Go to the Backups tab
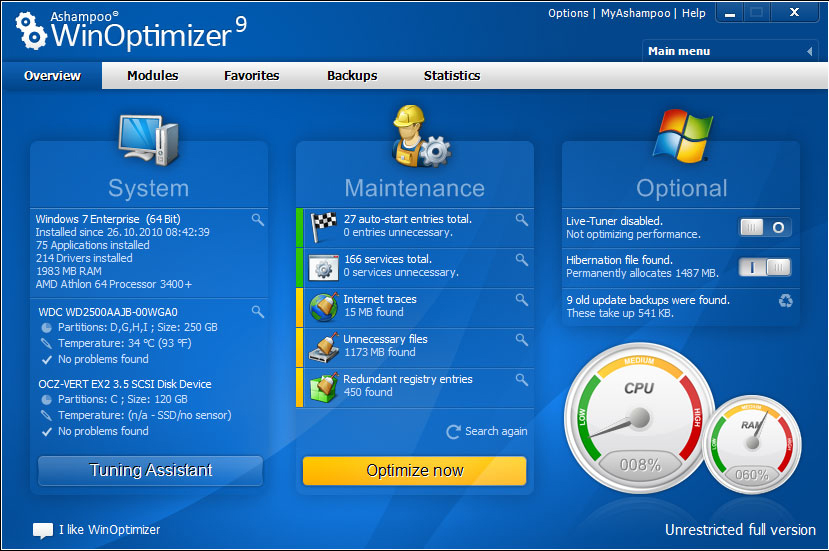 (352, 76)
